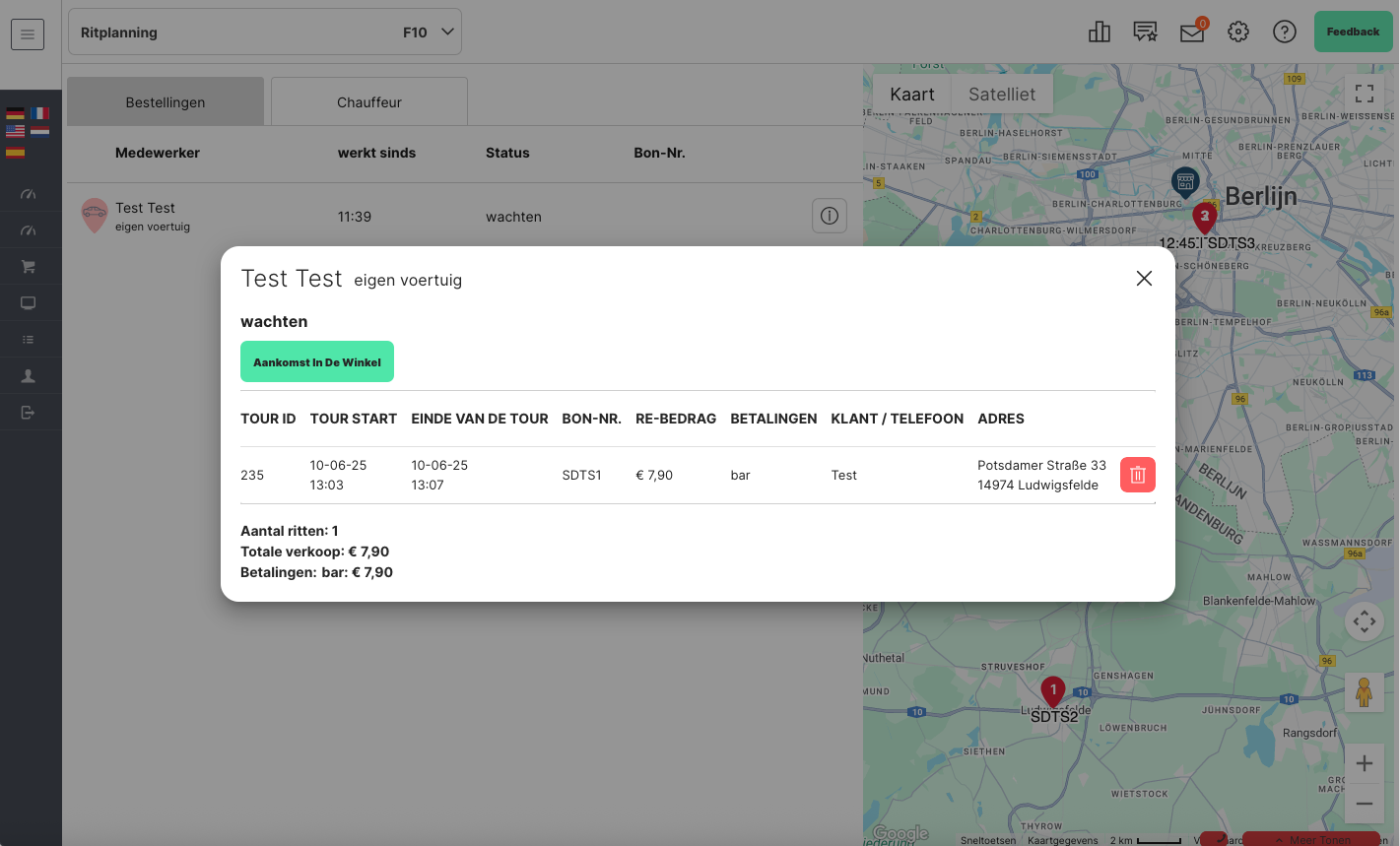This screenshot has width=1400, height=846.
Task: Click the werkt sinds column header
Action: (376, 153)
